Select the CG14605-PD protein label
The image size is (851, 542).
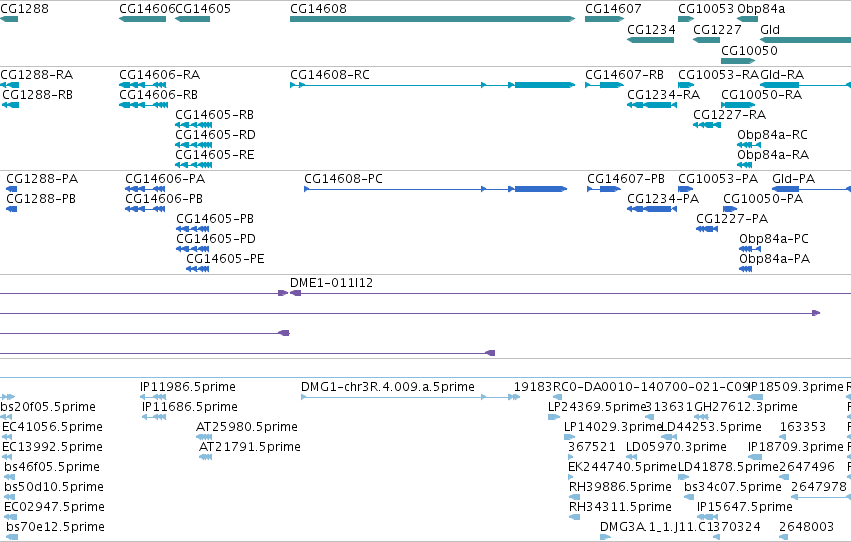pos(216,239)
